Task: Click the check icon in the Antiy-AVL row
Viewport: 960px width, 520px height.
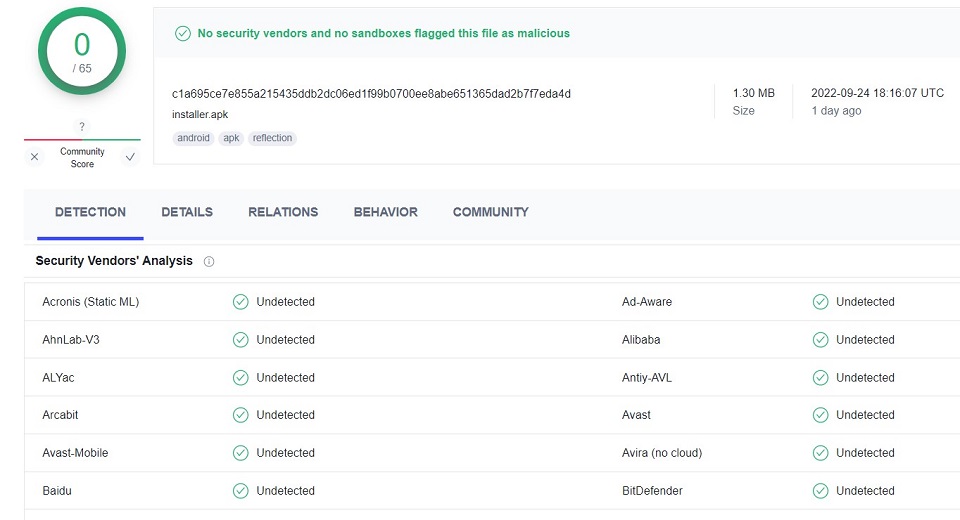Action: [820, 378]
